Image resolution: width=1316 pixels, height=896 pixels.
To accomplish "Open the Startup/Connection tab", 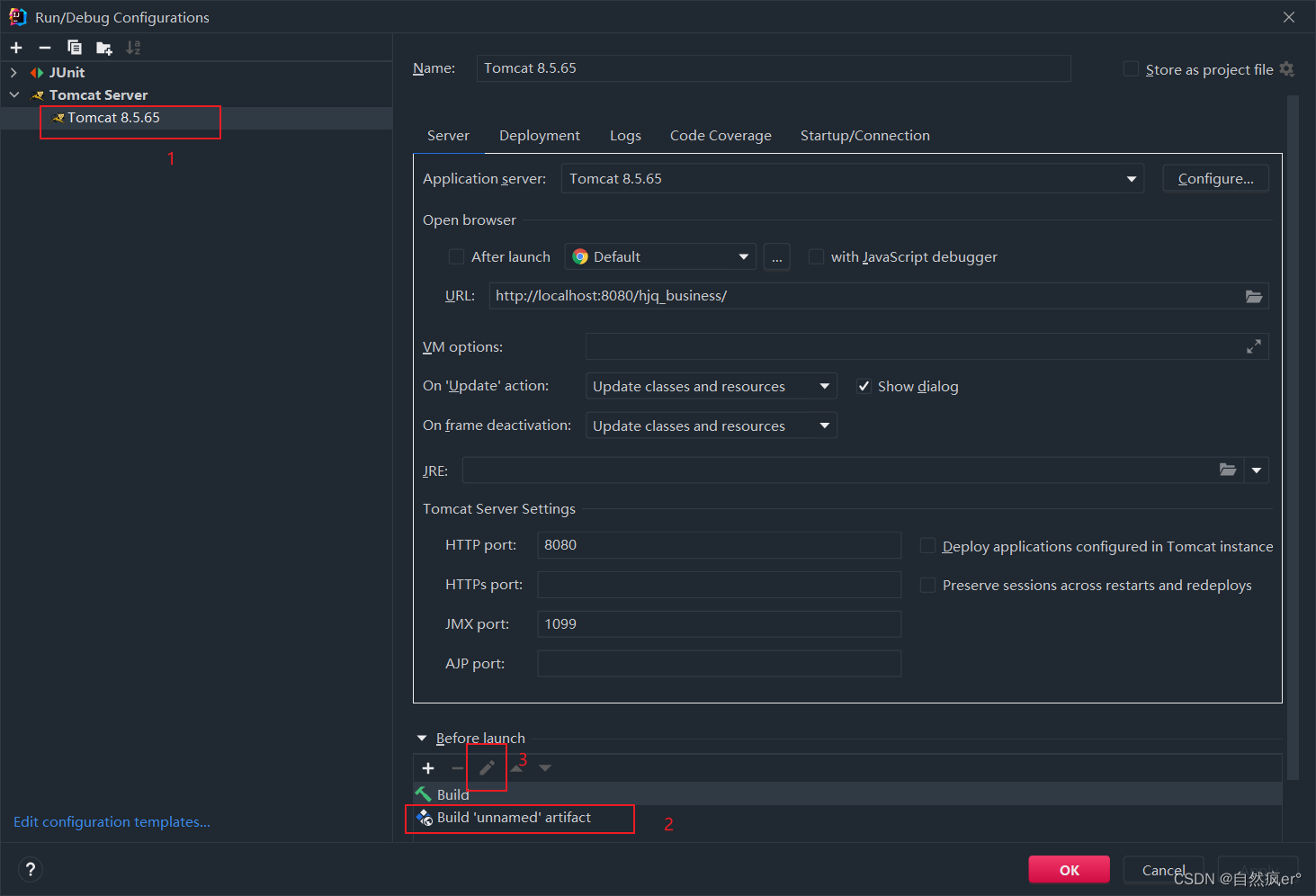I will point(864,135).
